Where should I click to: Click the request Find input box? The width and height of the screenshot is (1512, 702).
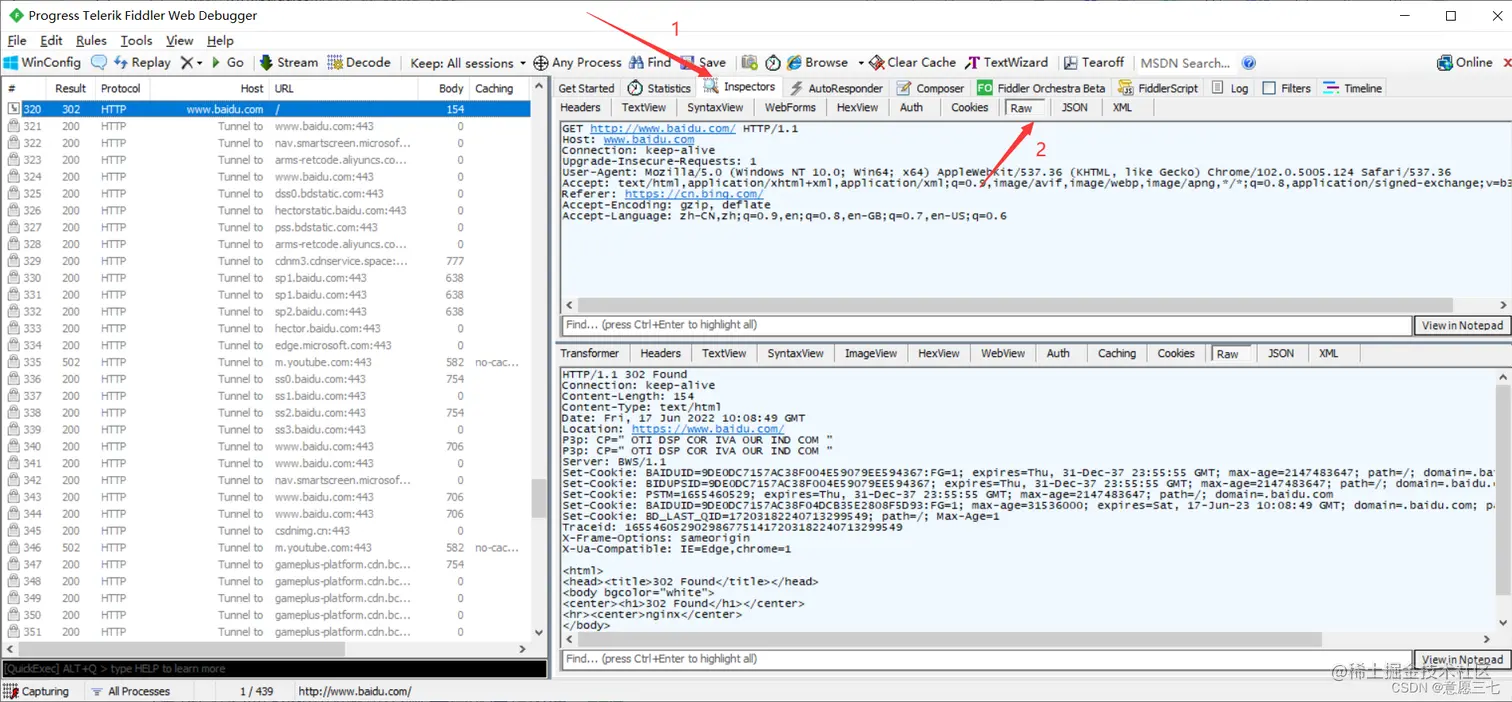click(x=985, y=325)
